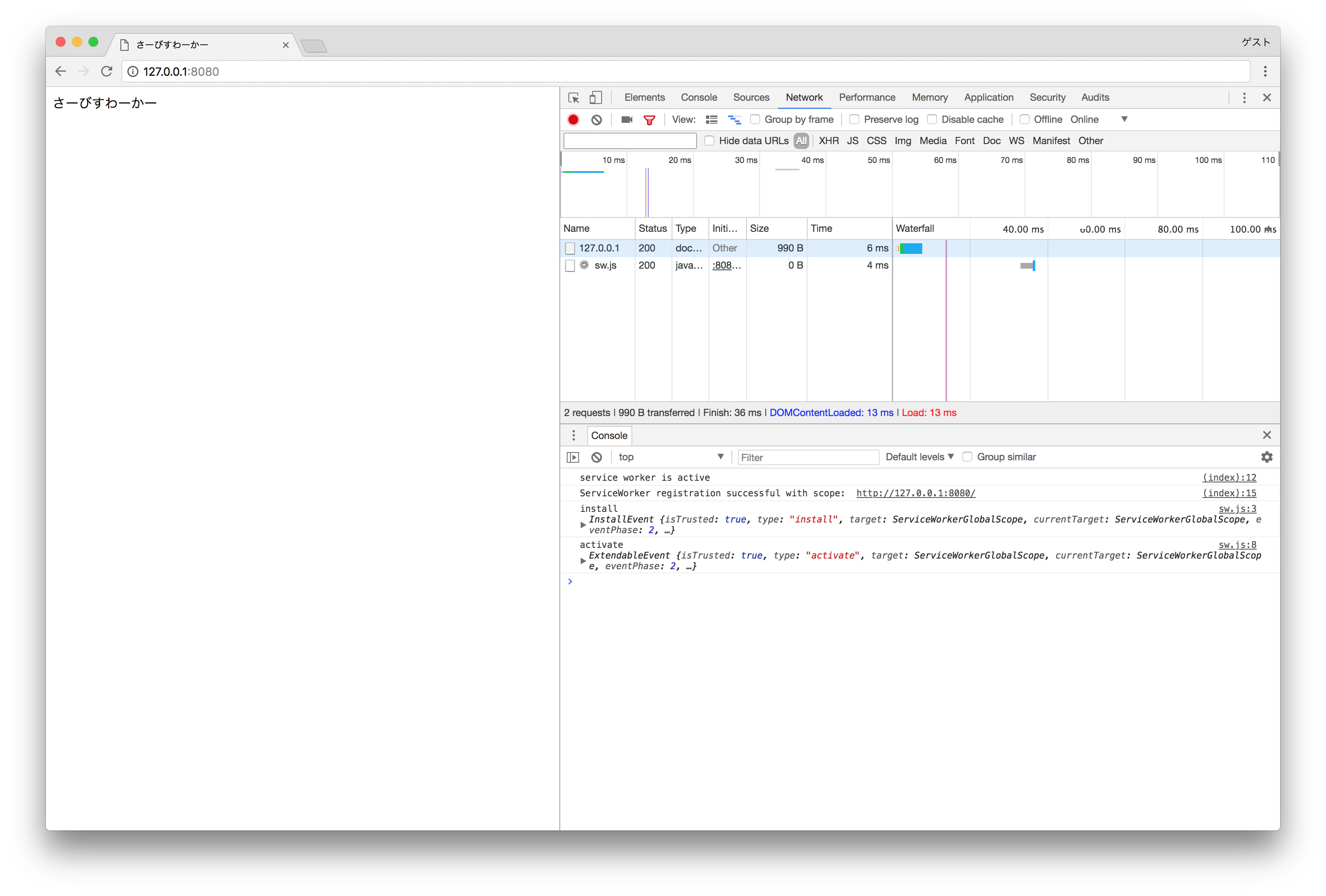Switch to the Application tab
This screenshot has width=1326, height=896.
click(988, 97)
